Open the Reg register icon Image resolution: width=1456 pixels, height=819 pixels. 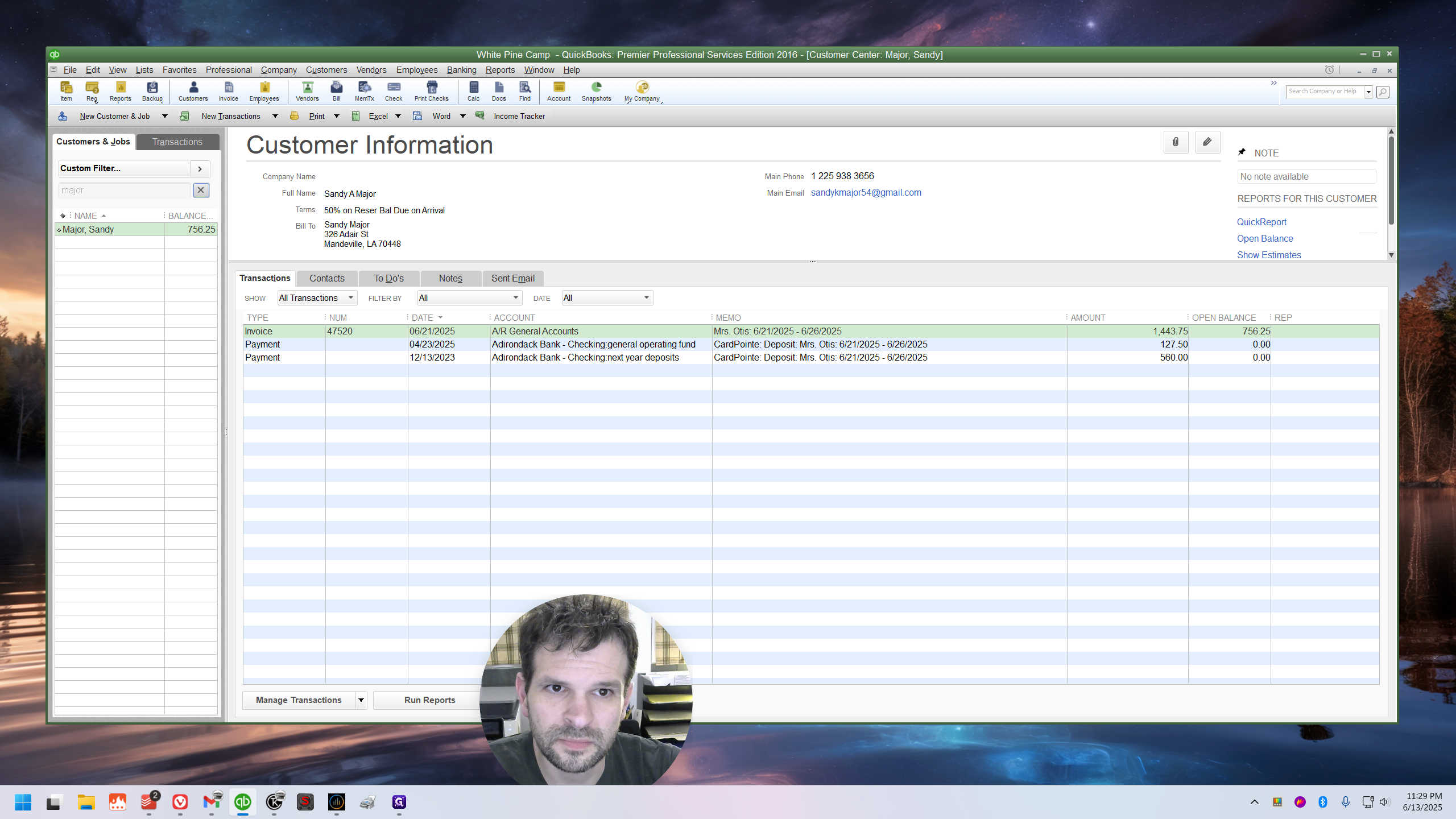[x=92, y=91]
